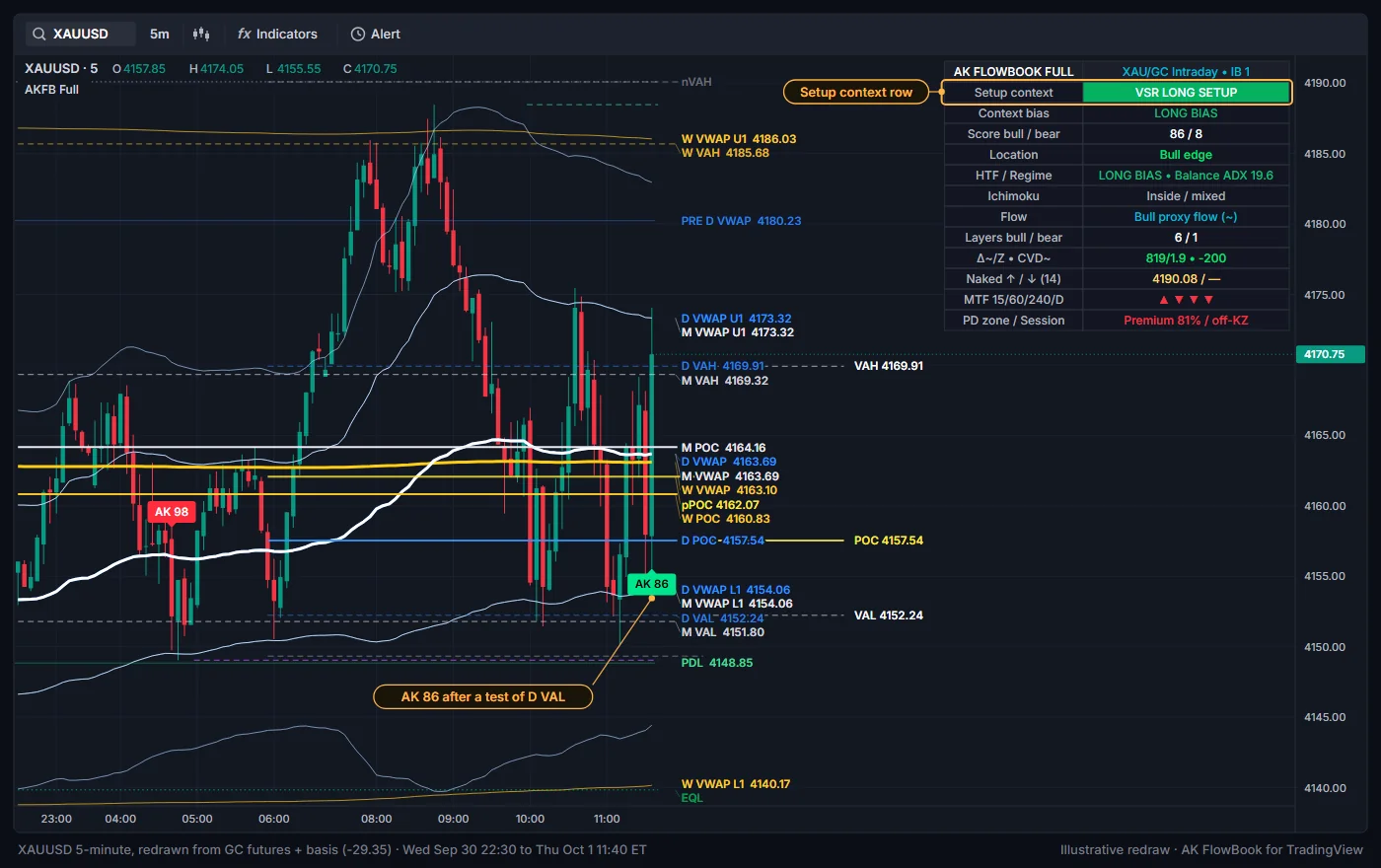Image resolution: width=1381 pixels, height=868 pixels.
Task: Click PRE D VWAP 4180.23 label
Action: pyautogui.click(x=741, y=221)
